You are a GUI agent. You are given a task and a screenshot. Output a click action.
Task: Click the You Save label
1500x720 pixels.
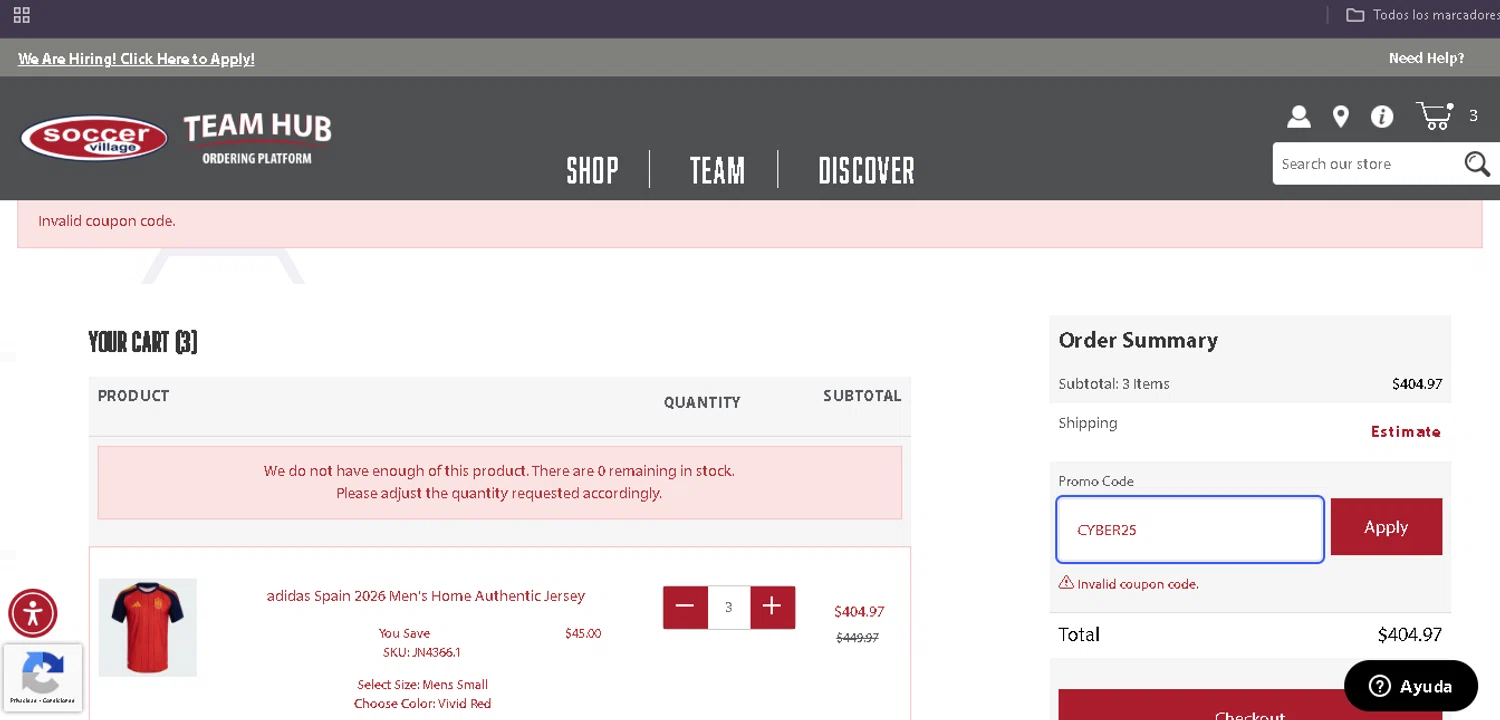(404, 633)
